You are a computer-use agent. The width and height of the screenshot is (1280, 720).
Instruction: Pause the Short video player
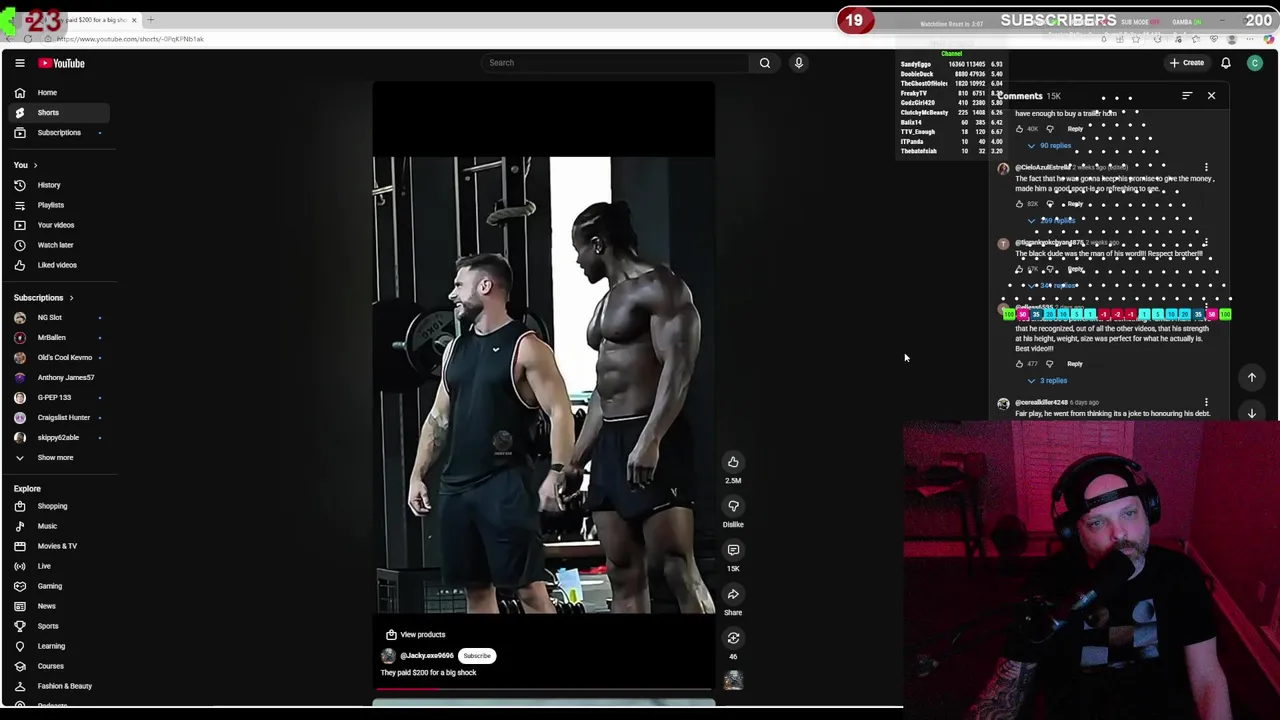(x=544, y=385)
